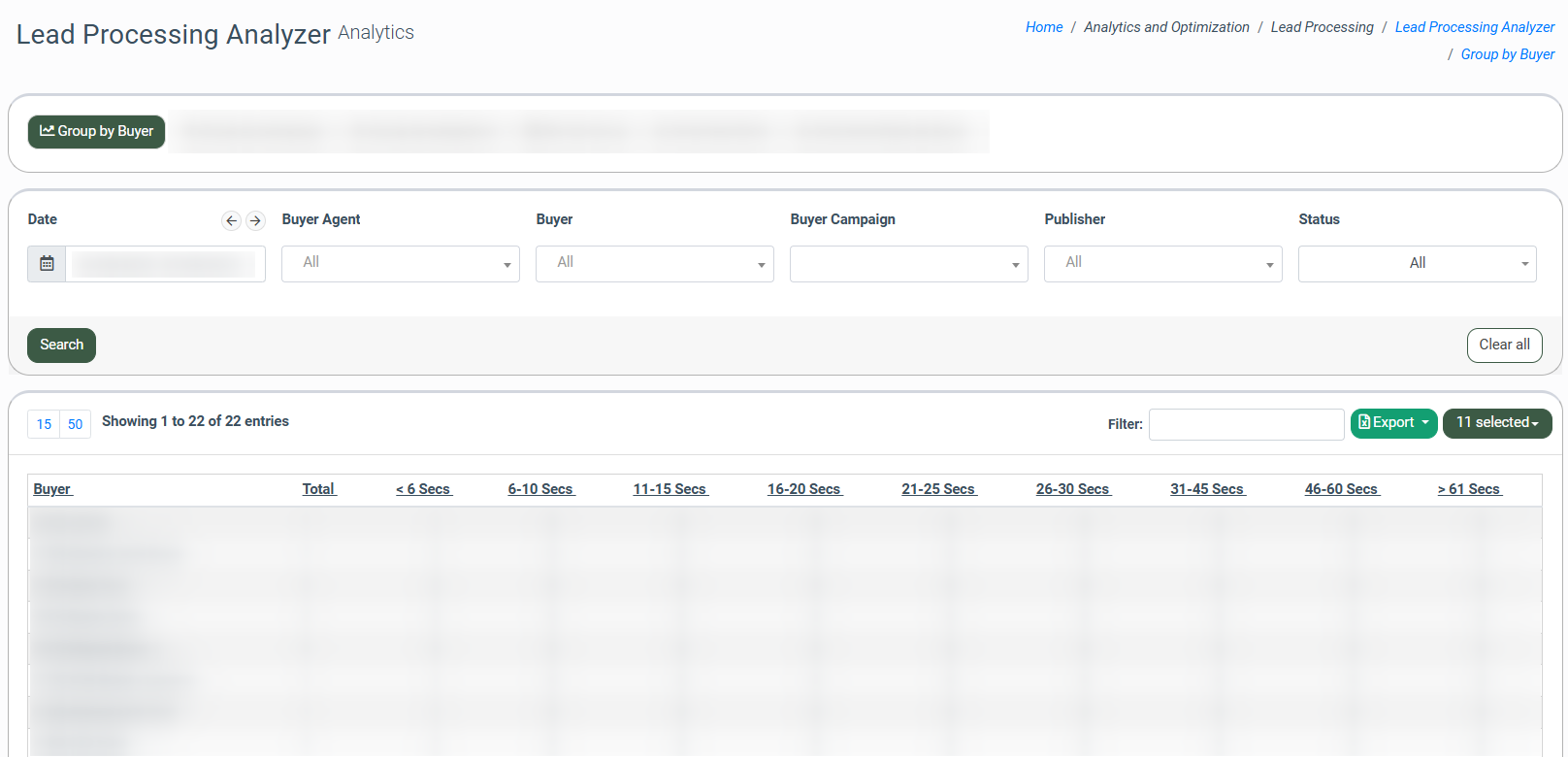
Task: Open the Export dropdown menu
Action: pyautogui.click(x=1393, y=423)
